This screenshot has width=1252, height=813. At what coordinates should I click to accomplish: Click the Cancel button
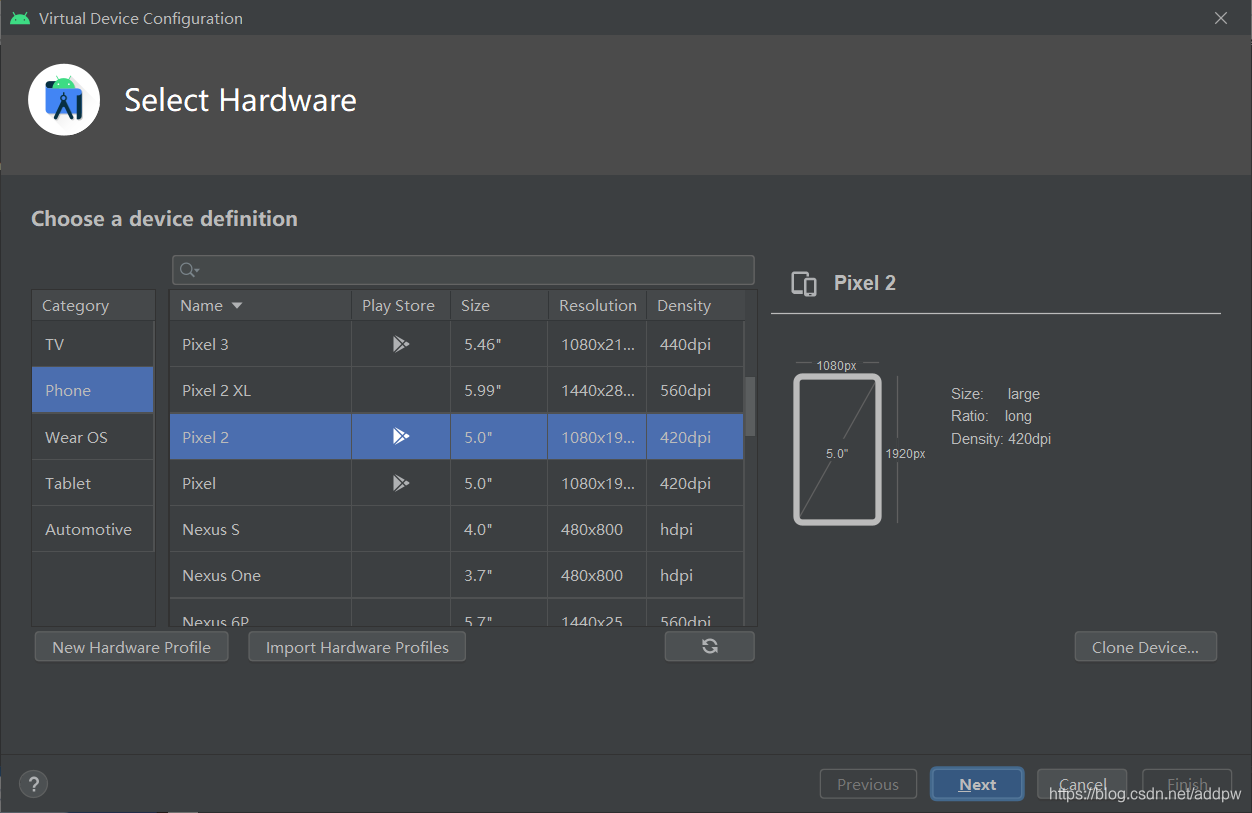pos(1082,784)
